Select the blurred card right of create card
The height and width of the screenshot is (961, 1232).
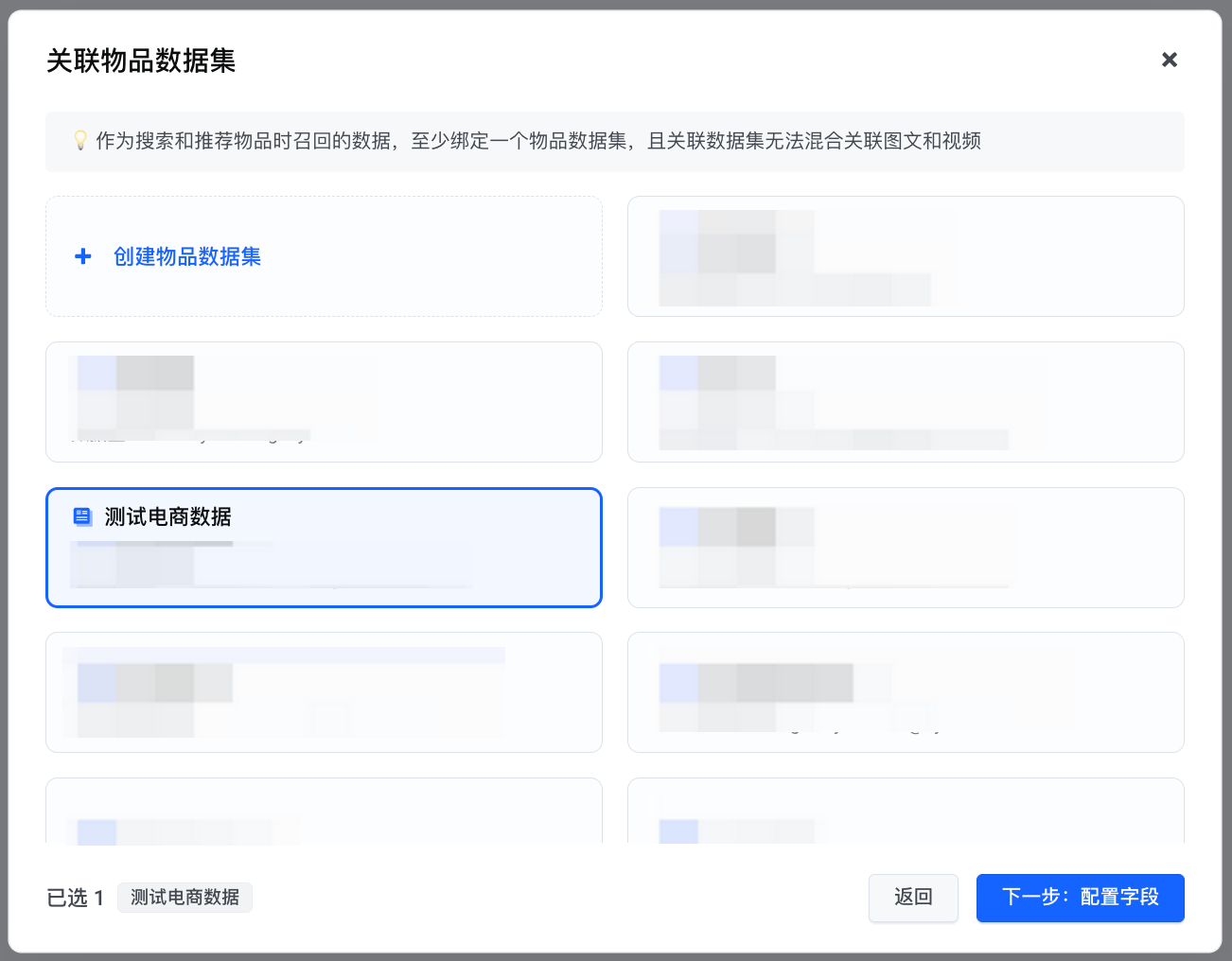click(906, 256)
